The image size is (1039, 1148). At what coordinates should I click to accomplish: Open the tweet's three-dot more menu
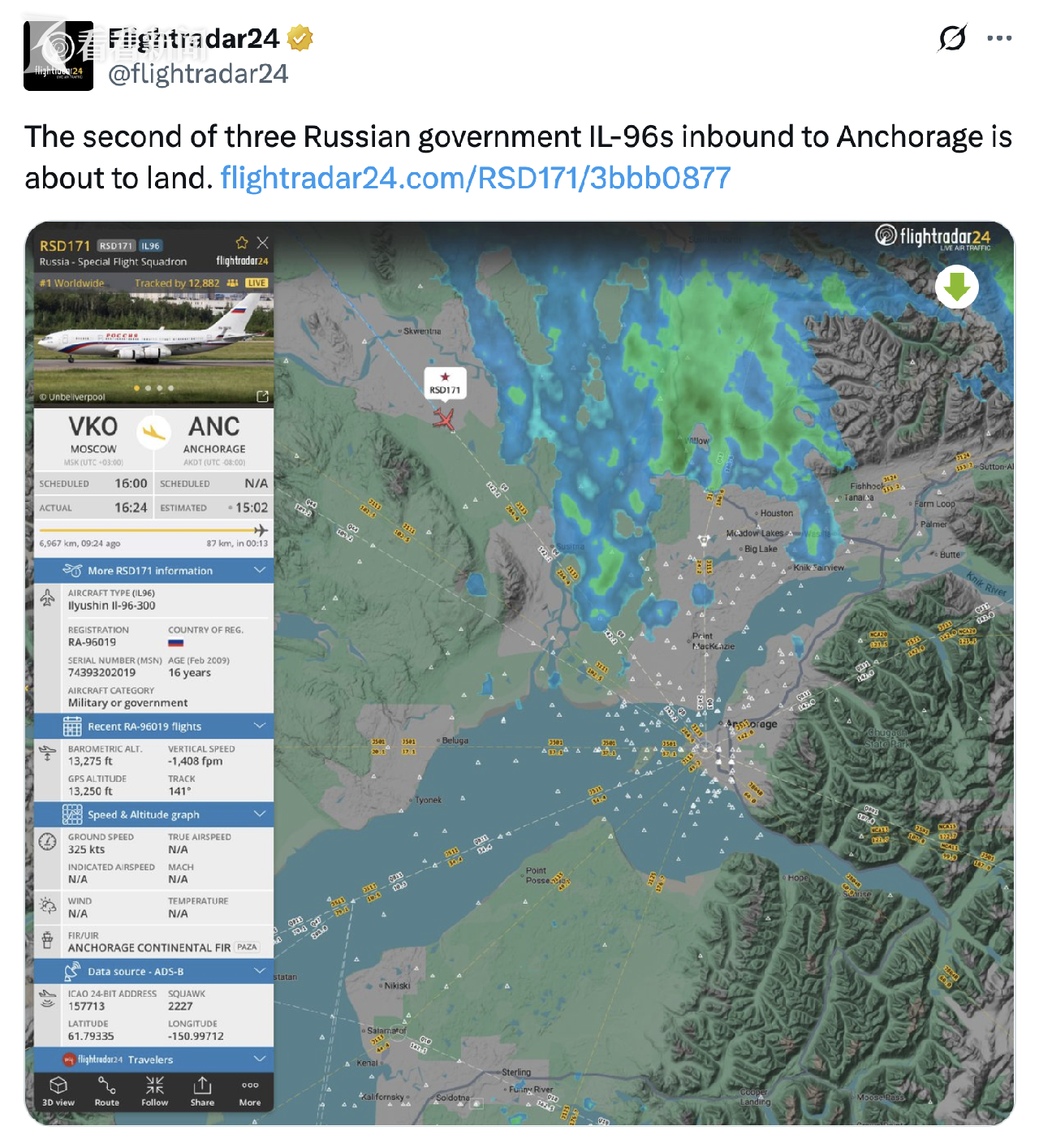tap(999, 38)
